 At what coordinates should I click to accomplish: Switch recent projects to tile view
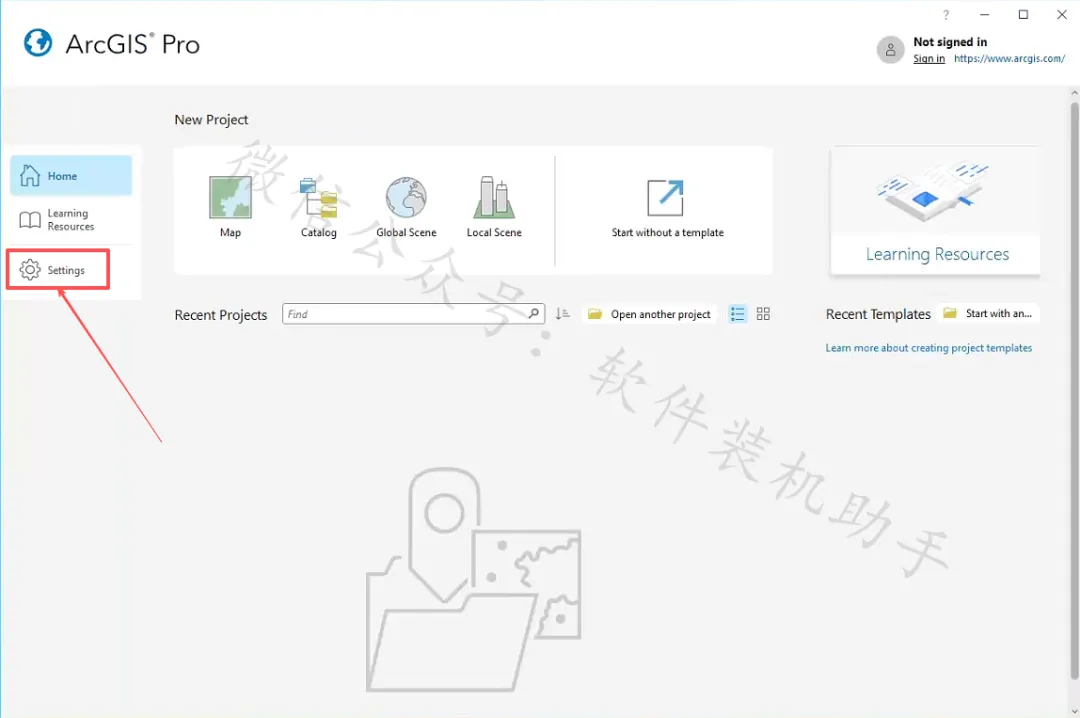pyautogui.click(x=763, y=314)
